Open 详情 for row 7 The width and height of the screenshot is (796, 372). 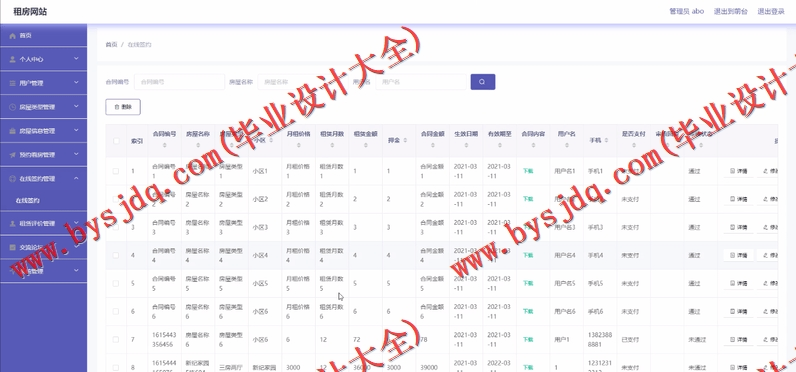(739, 340)
